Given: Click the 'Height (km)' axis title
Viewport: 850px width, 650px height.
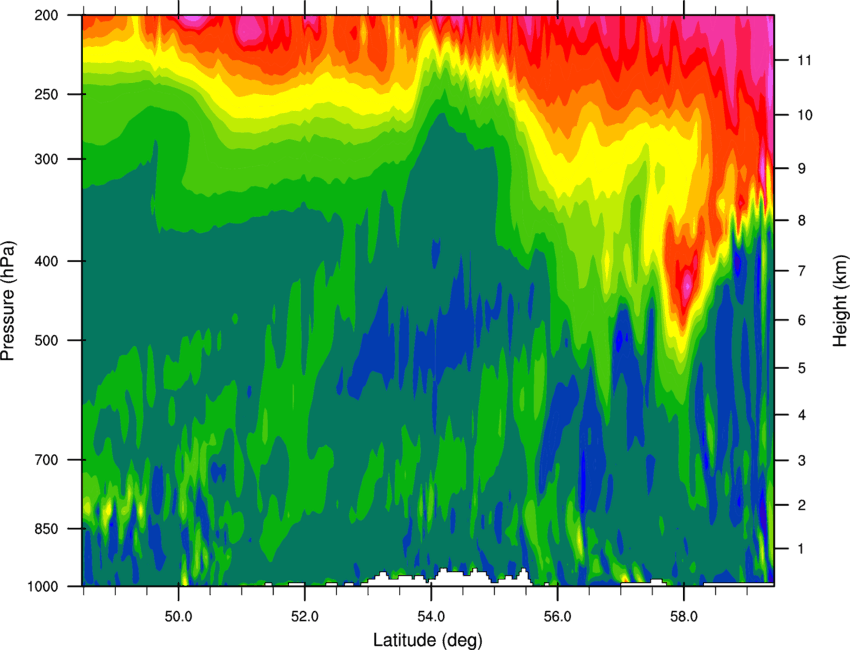Looking at the screenshot, I should [840, 300].
